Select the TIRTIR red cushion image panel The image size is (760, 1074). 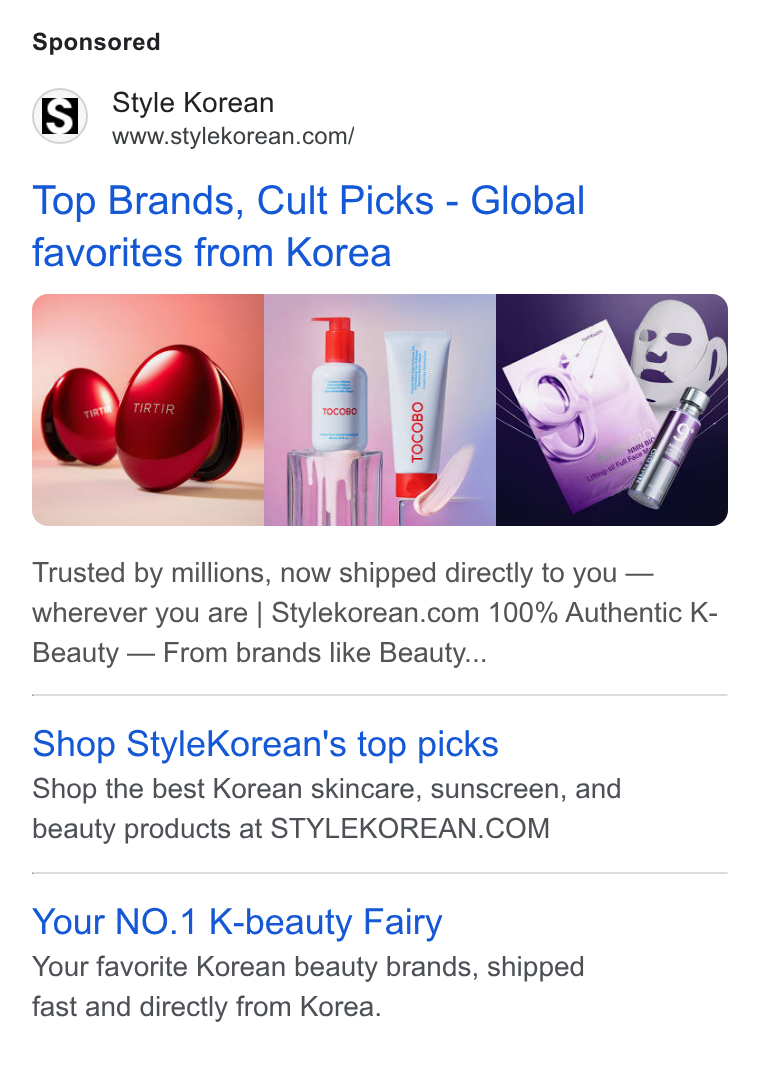[x=148, y=410]
